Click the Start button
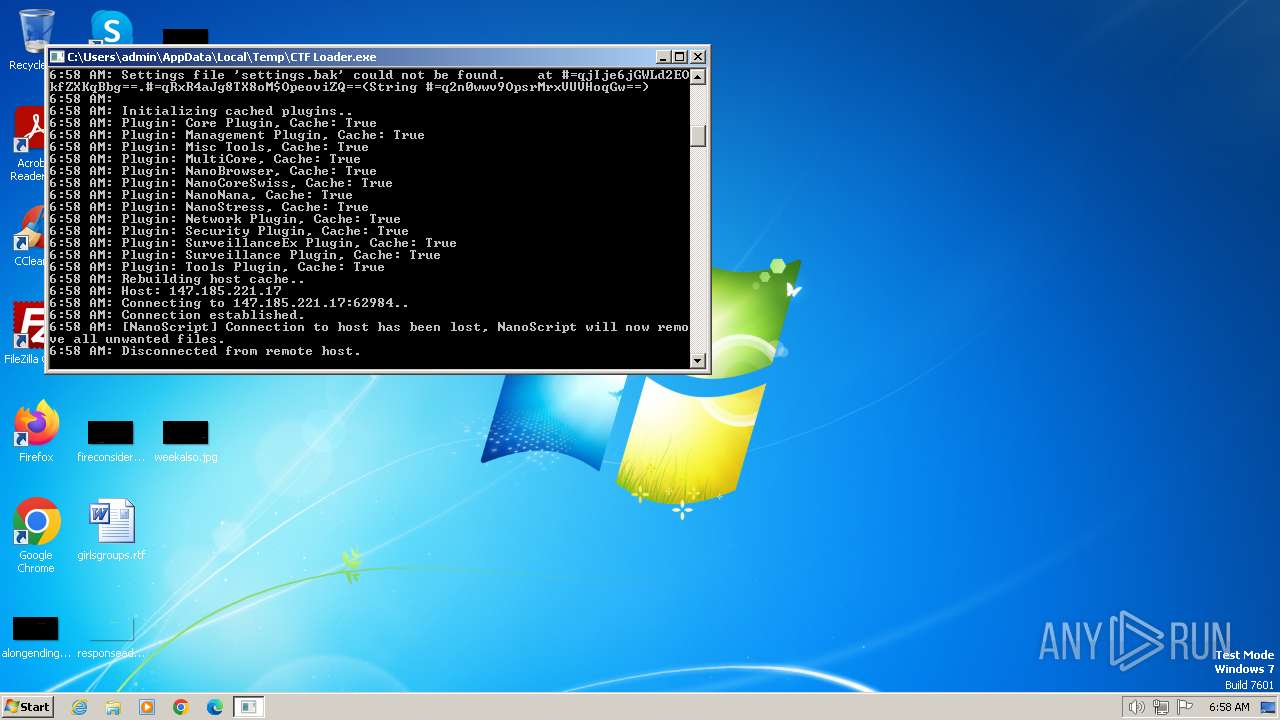The height and width of the screenshot is (720, 1280). pyautogui.click(x=28, y=707)
